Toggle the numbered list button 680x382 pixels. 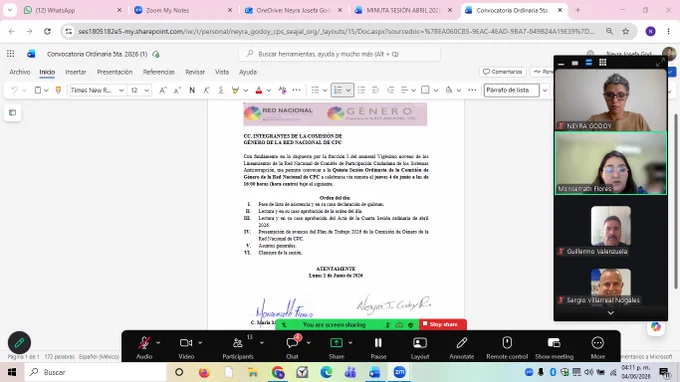338,90
